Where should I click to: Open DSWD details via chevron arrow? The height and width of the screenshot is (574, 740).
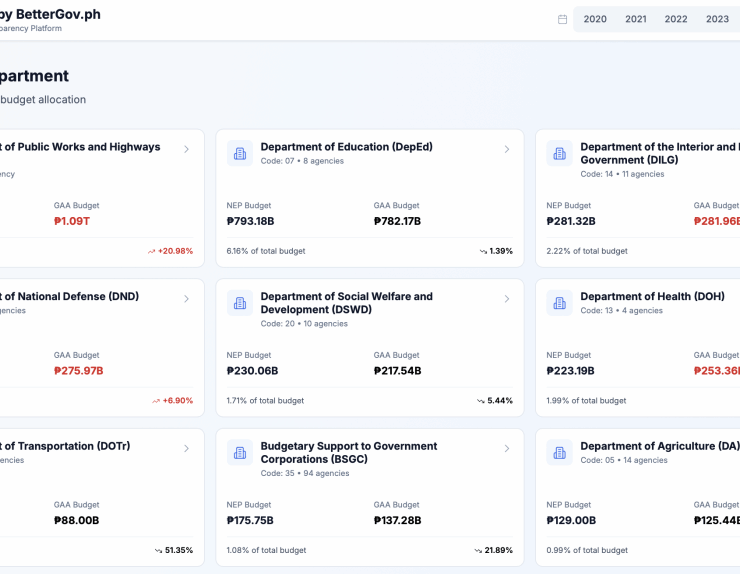(506, 299)
